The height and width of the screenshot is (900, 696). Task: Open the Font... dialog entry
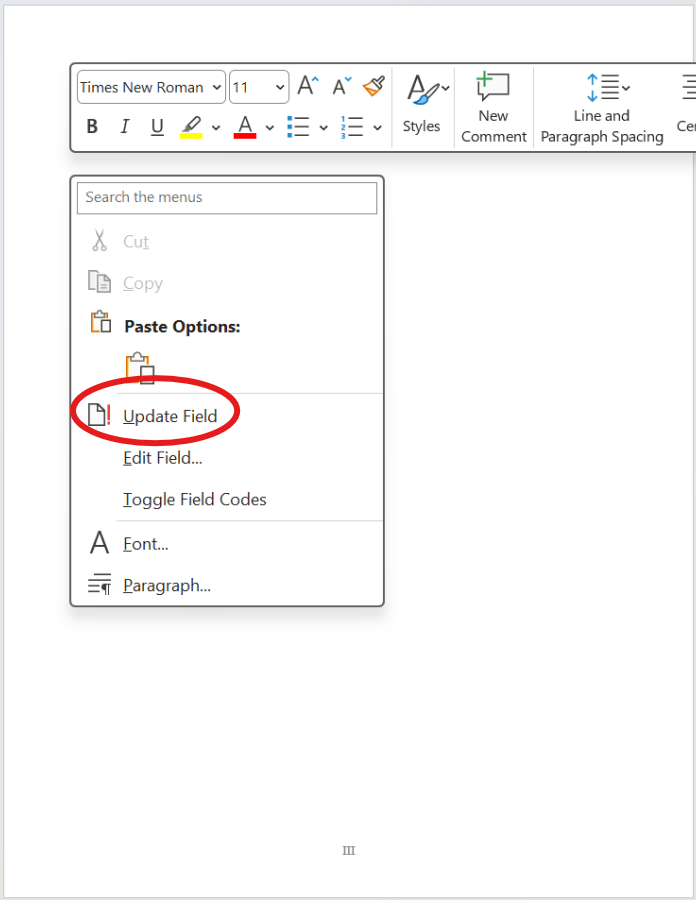[x=227, y=543]
